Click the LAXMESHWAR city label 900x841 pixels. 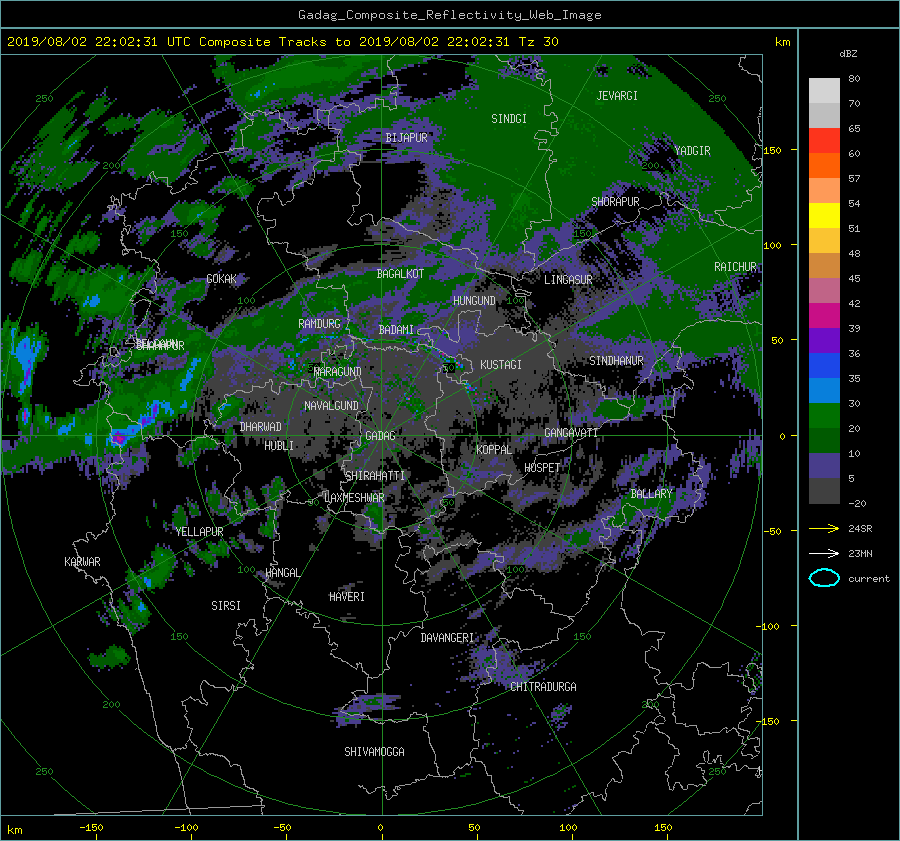354,498
